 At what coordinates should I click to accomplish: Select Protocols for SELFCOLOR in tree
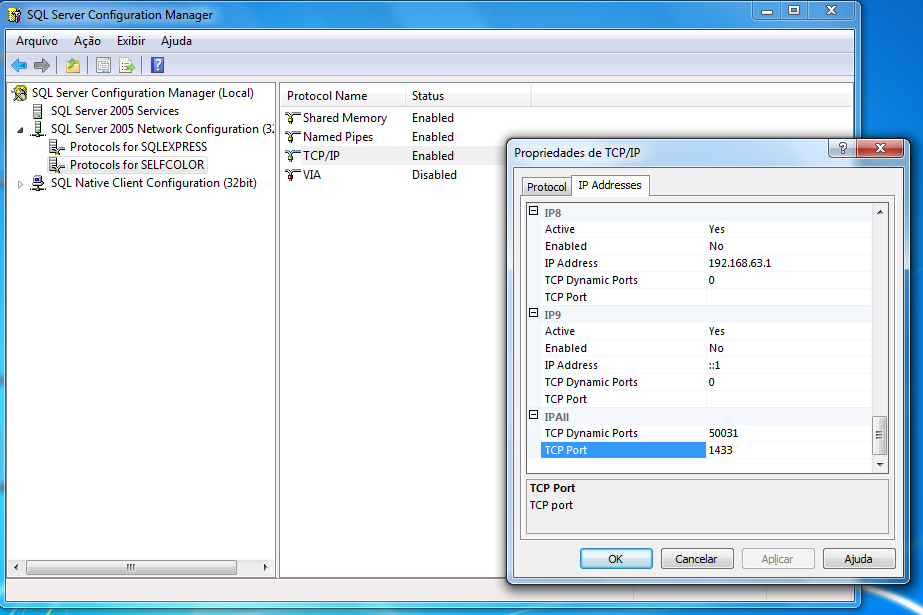tap(137, 165)
